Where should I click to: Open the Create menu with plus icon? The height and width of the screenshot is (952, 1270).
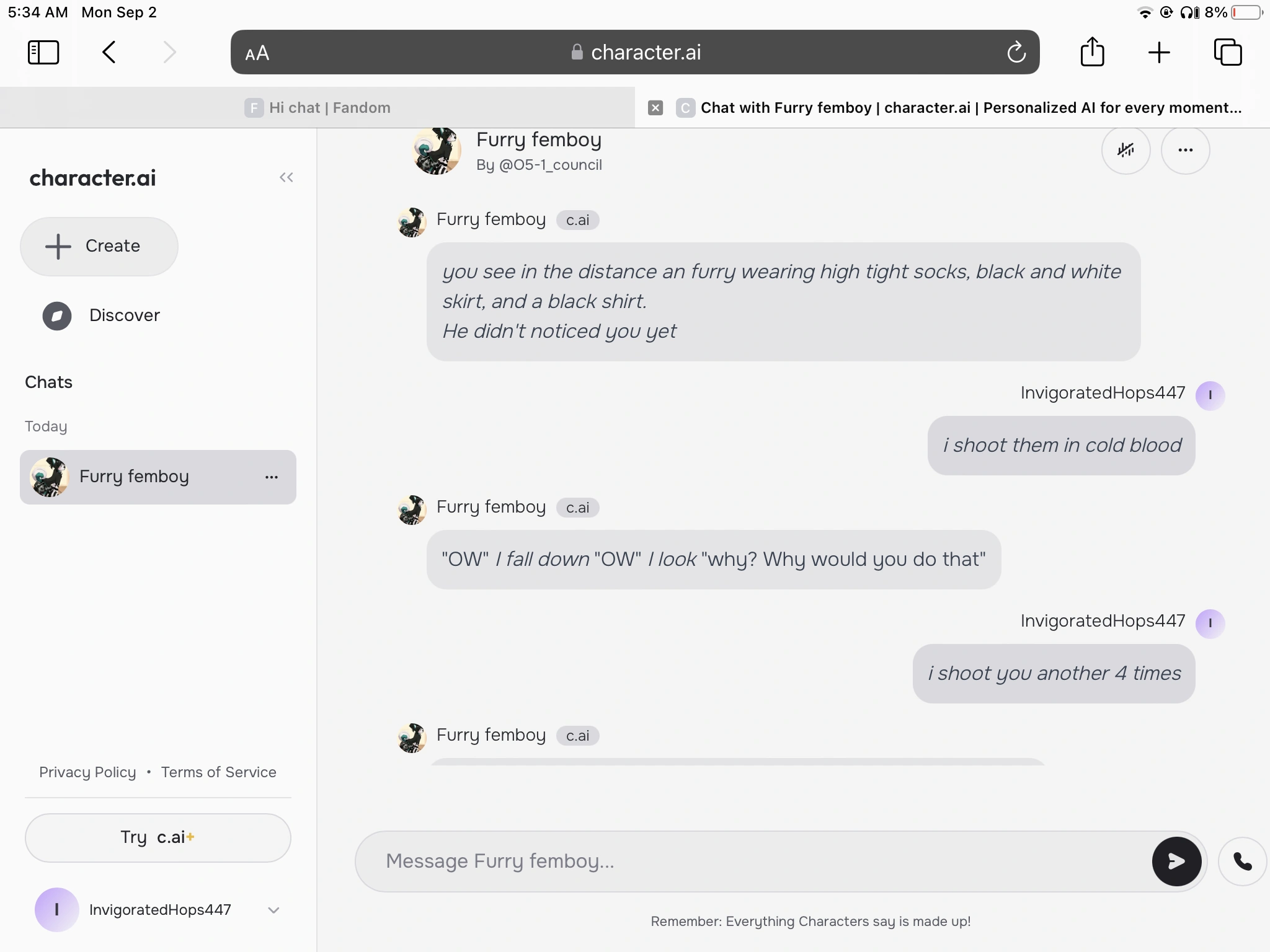pyautogui.click(x=99, y=246)
